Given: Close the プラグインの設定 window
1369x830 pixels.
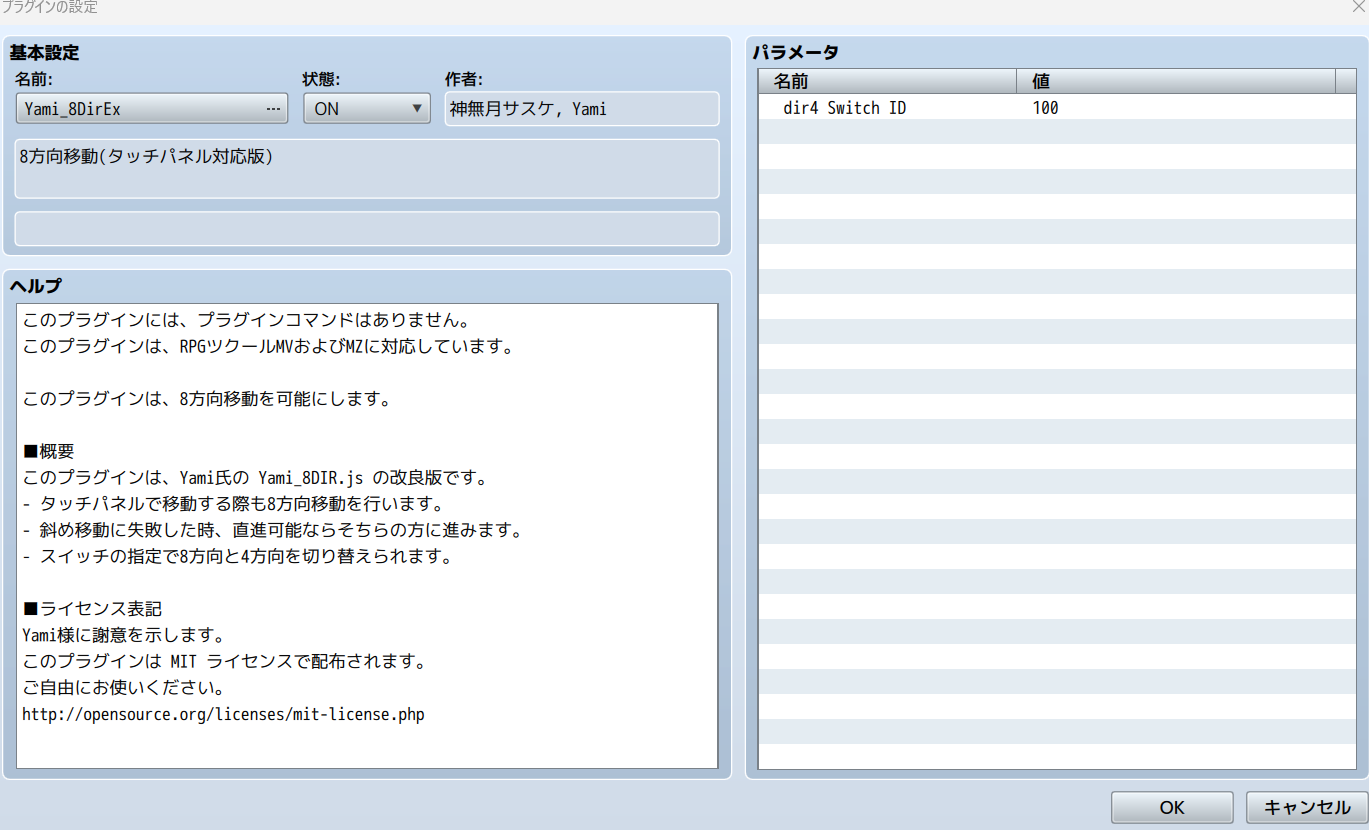Looking at the screenshot, I should click(1358, 8).
